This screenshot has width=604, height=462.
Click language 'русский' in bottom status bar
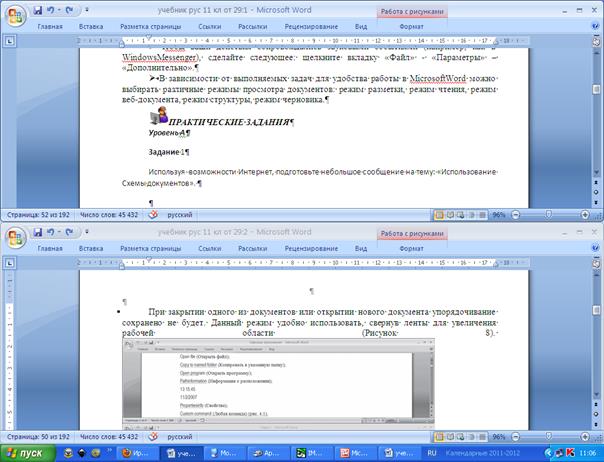(x=180, y=437)
